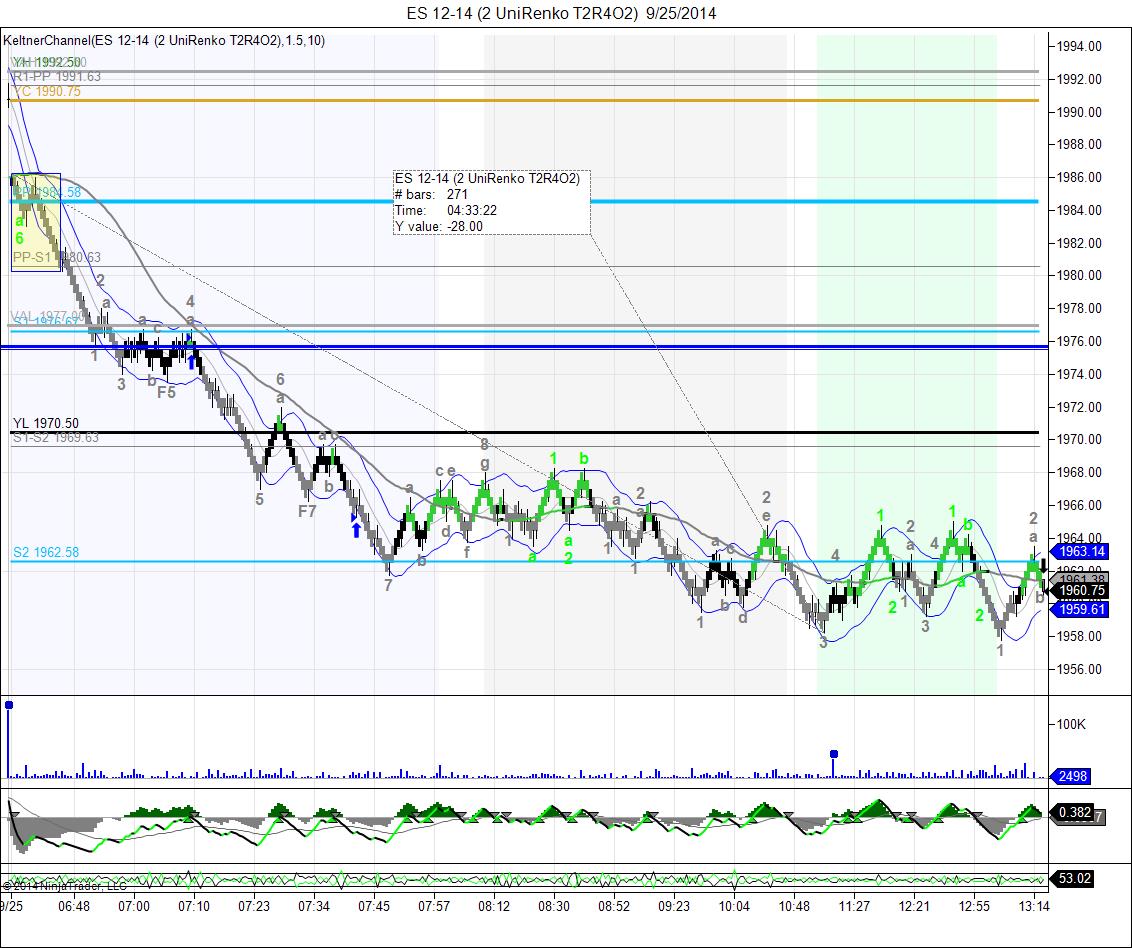Click the 08:30 time axis label
Image resolution: width=1132 pixels, height=948 pixels.
(554, 905)
